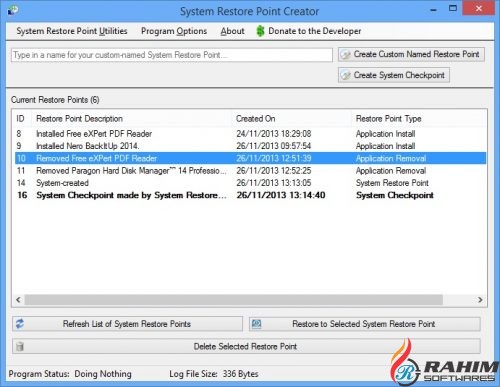Viewport: 500px width, 387px height.
Task: Click date 26/11/2013 09:57:54
Action: click(x=274, y=146)
